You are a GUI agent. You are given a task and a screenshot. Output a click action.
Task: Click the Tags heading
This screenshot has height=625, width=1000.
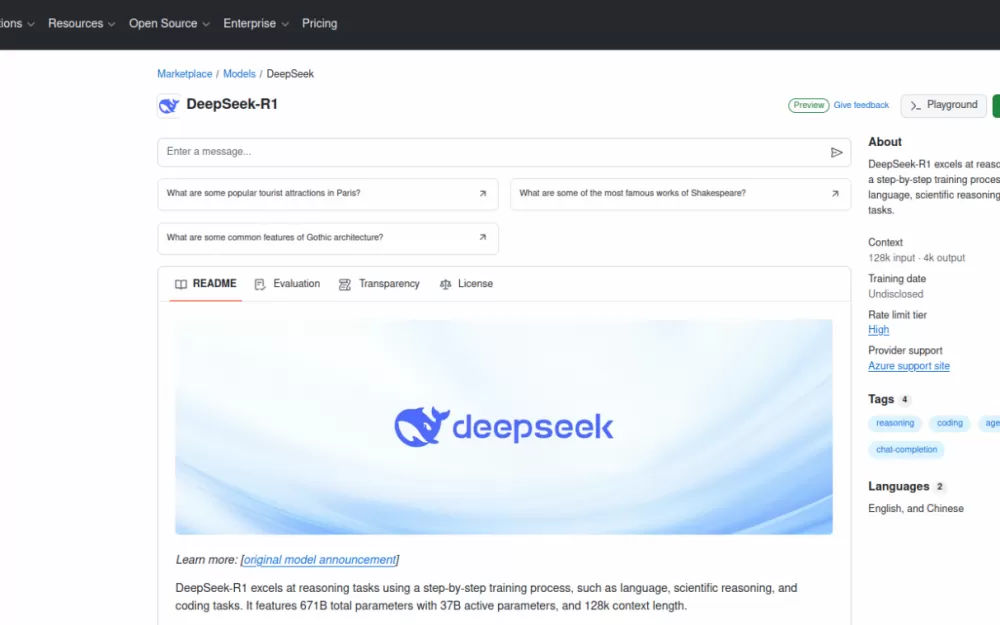pos(881,399)
